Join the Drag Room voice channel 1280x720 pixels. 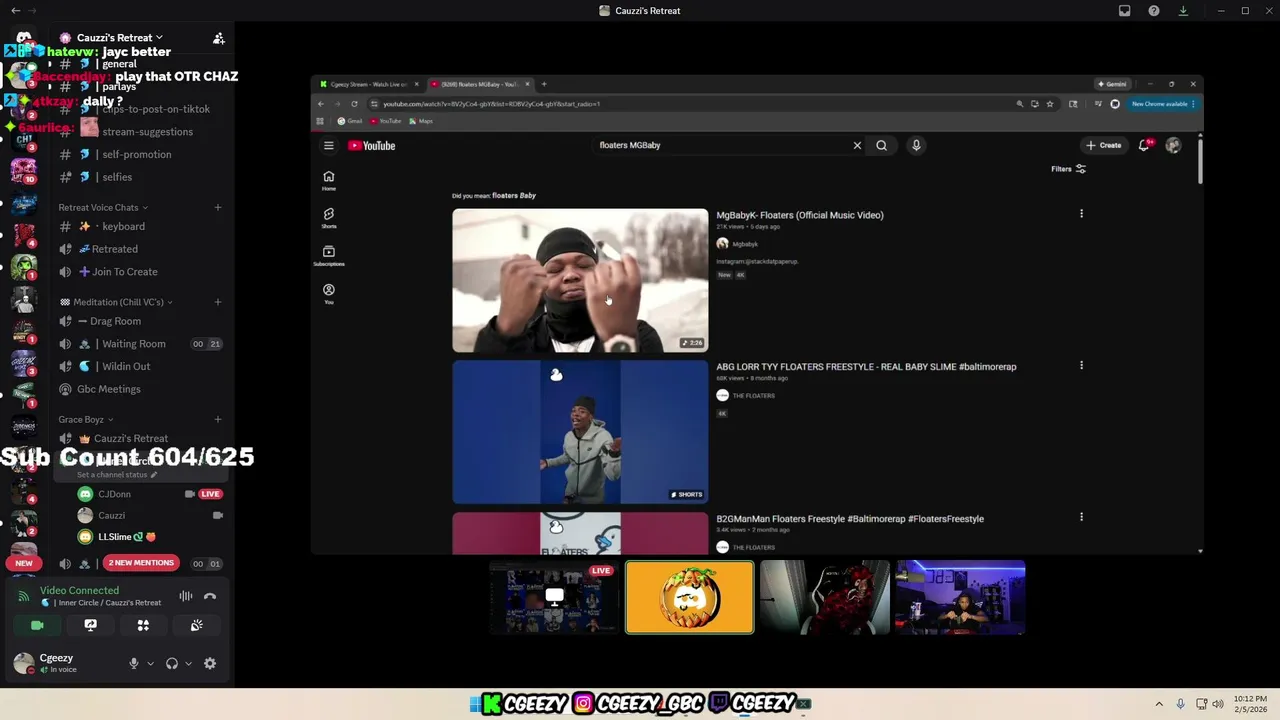(116, 321)
